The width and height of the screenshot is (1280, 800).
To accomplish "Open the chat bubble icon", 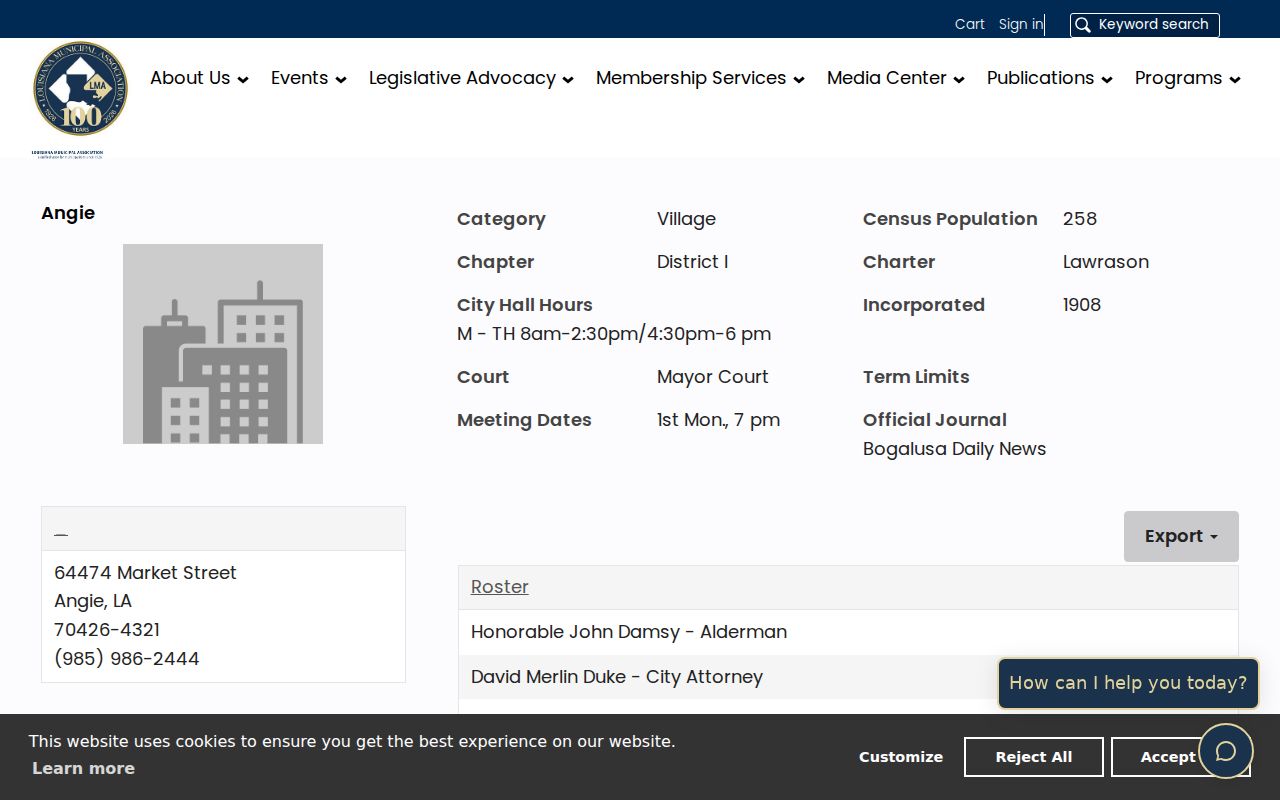I will click(x=1226, y=751).
